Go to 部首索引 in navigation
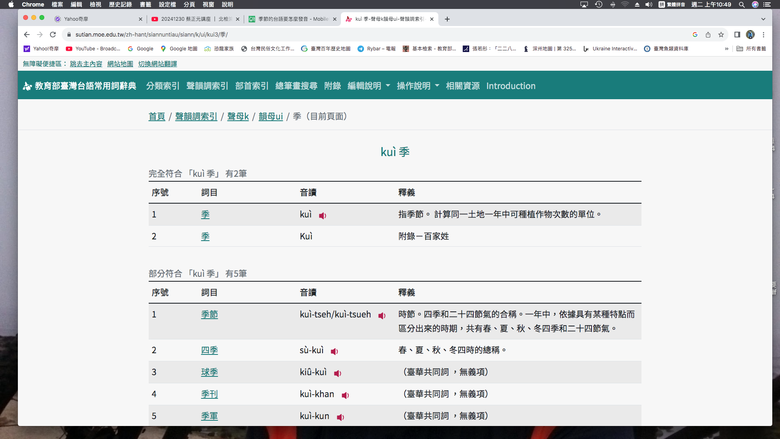The height and width of the screenshot is (439, 780). pos(252,86)
